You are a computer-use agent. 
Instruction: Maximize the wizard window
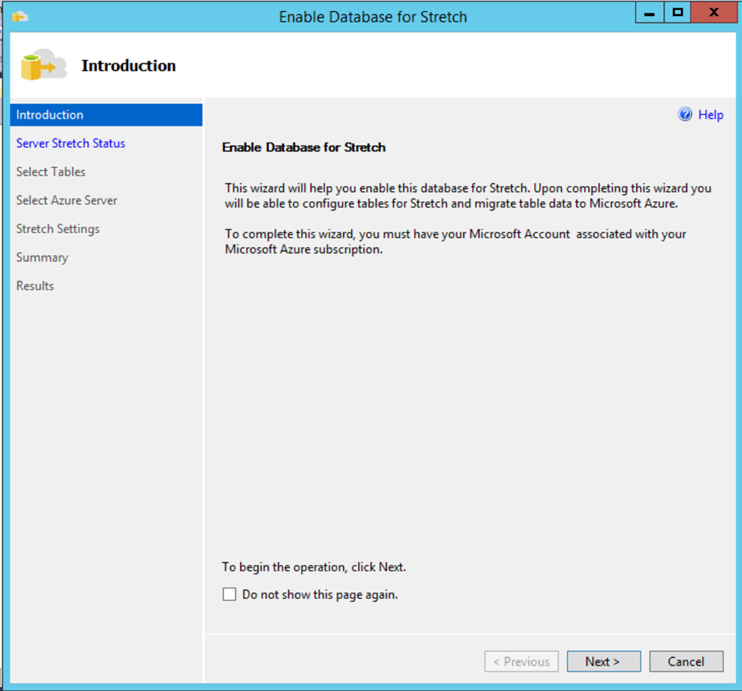[678, 13]
